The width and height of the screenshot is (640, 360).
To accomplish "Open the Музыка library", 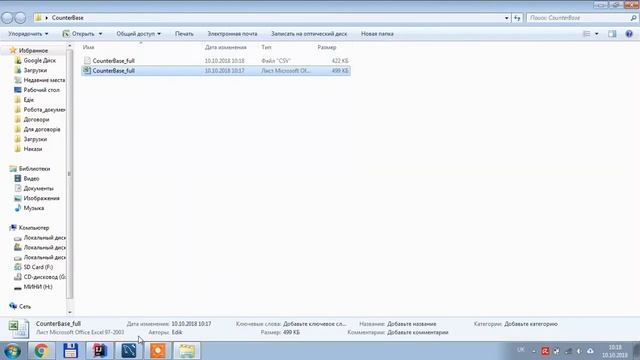I will [33, 208].
